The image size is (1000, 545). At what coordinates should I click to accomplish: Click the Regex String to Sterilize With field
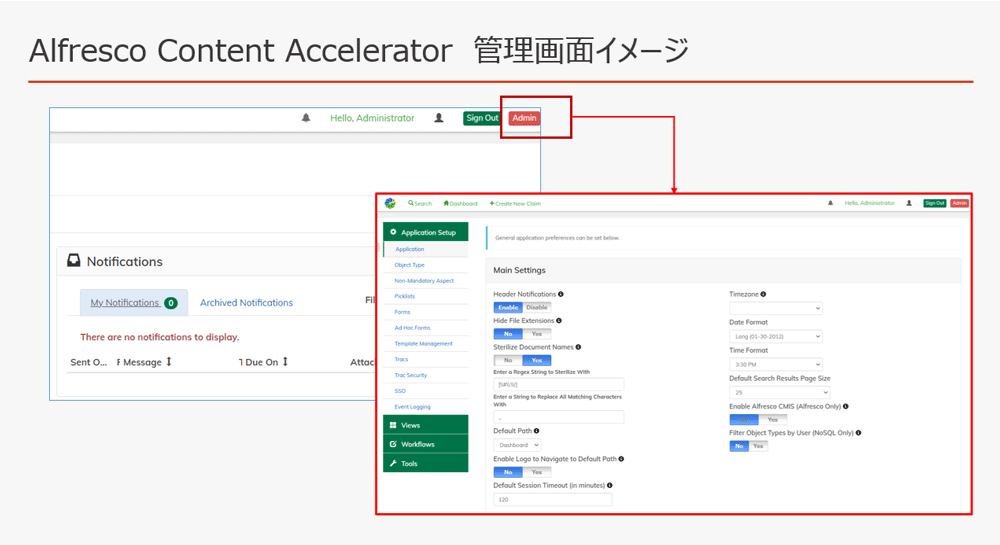(x=559, y=384)
